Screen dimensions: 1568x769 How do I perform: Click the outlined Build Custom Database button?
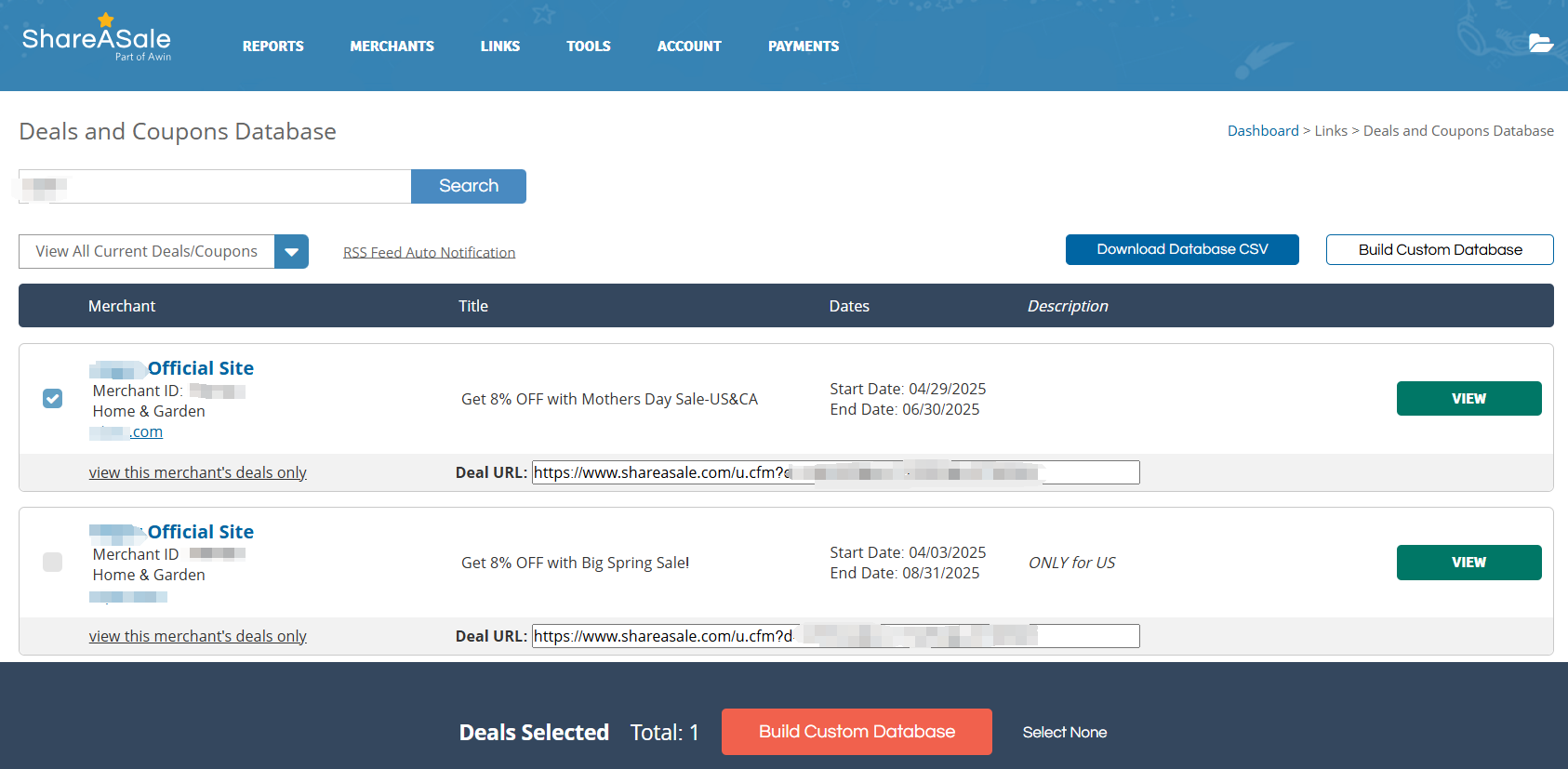(1440, 249)
